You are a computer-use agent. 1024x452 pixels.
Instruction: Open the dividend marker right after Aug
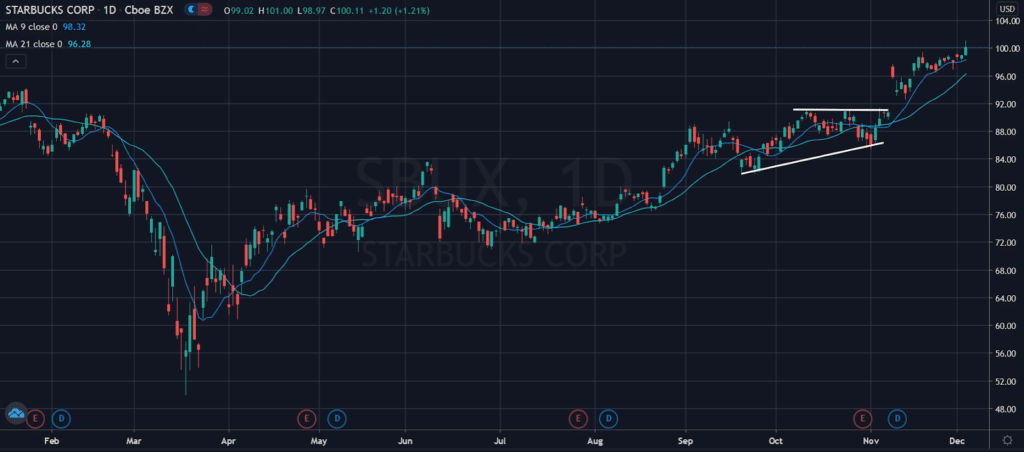click(609, 417)
